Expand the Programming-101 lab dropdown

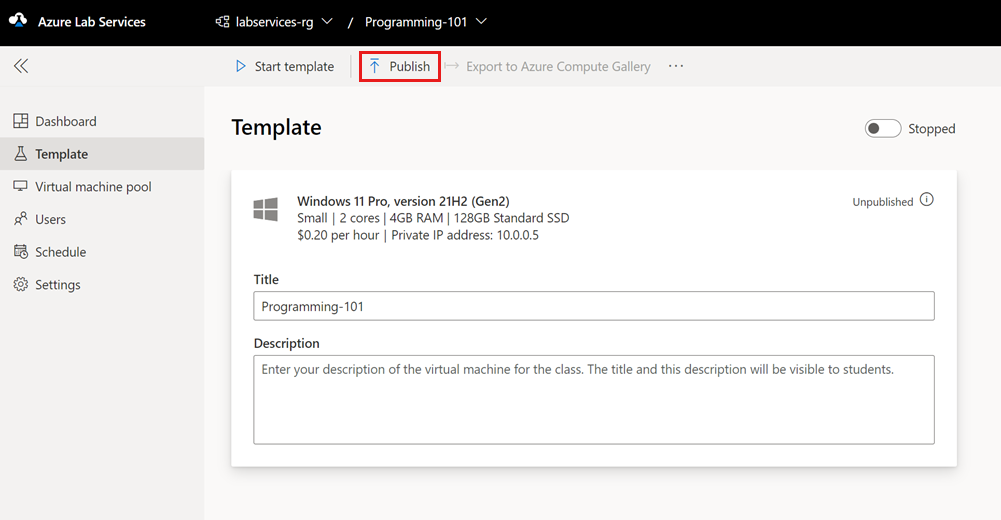coord(481,21)
